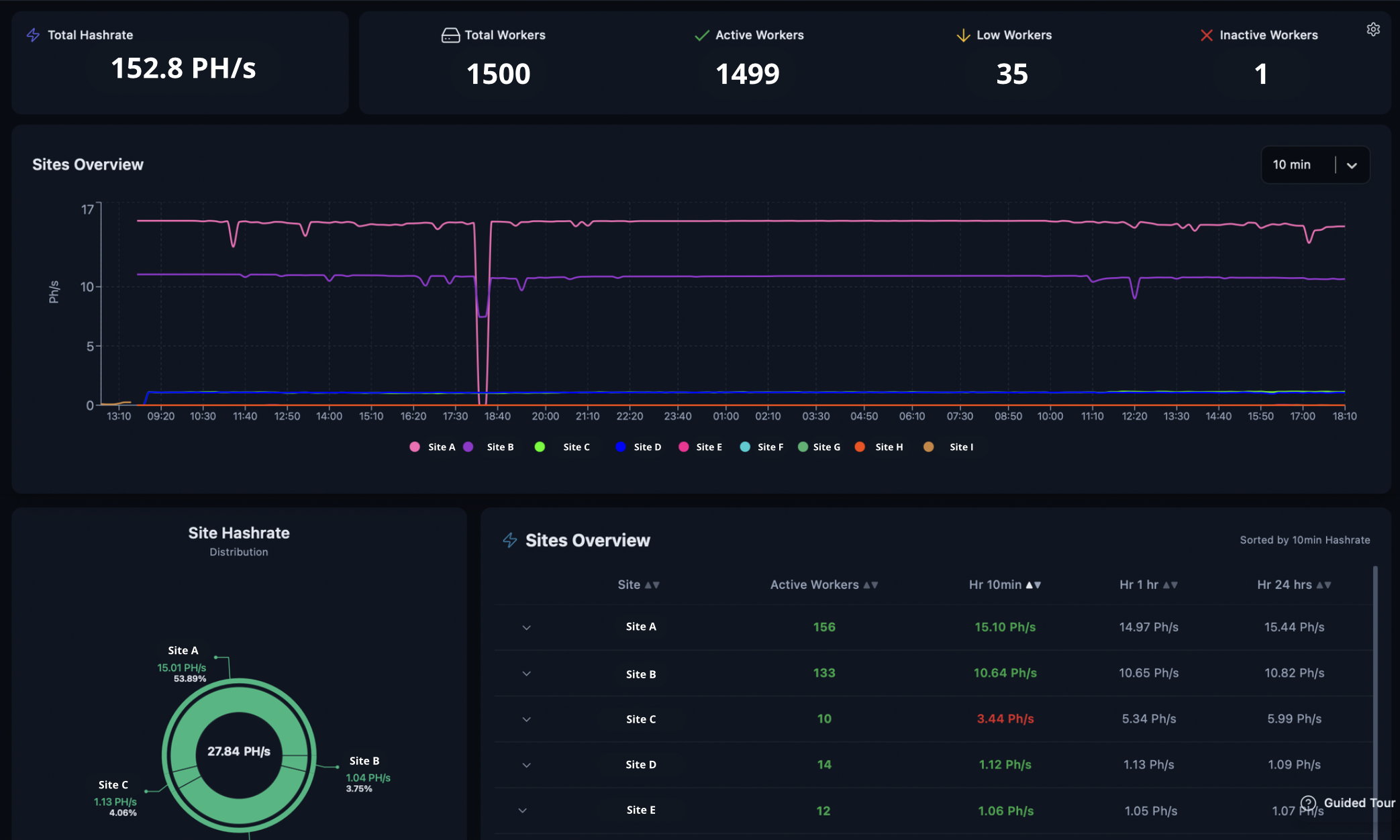Click the Sites Overview table lightning icon

510,540
